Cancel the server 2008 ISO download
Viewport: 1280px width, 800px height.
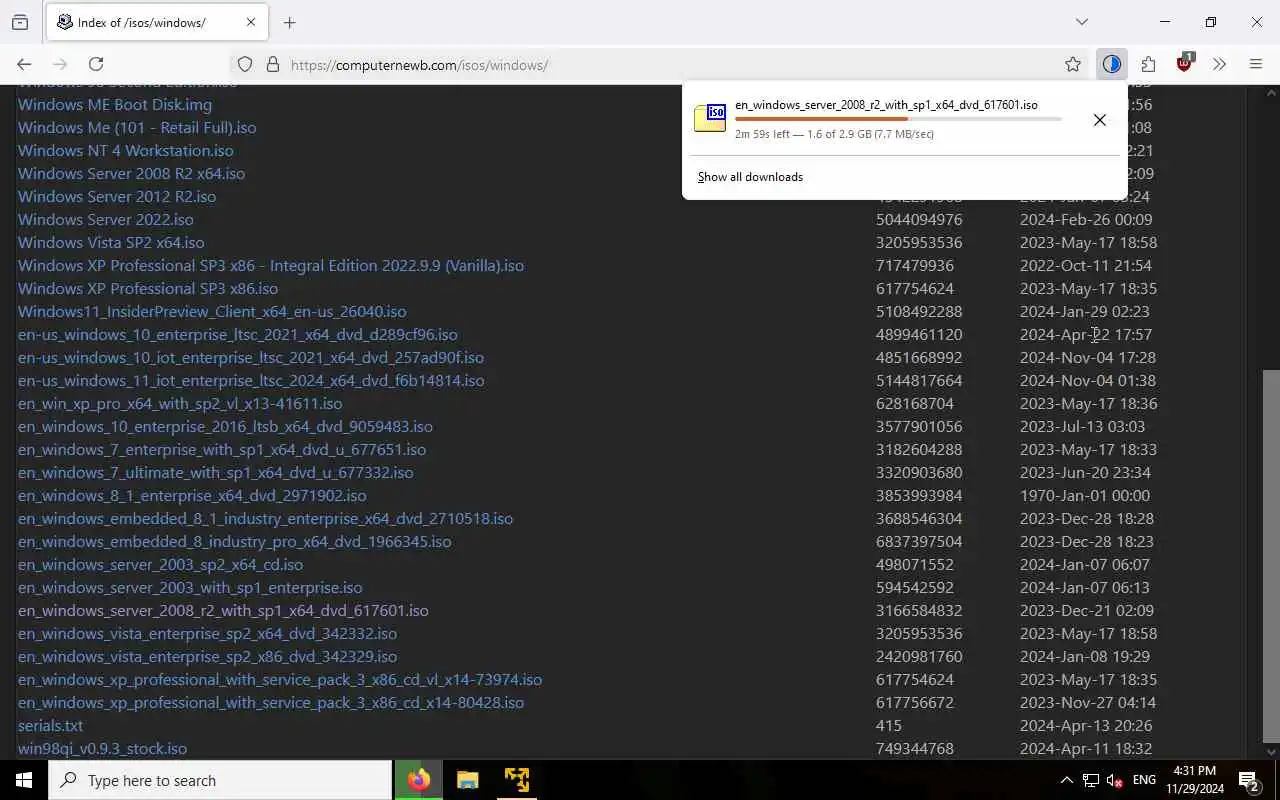click(1099, 120)
